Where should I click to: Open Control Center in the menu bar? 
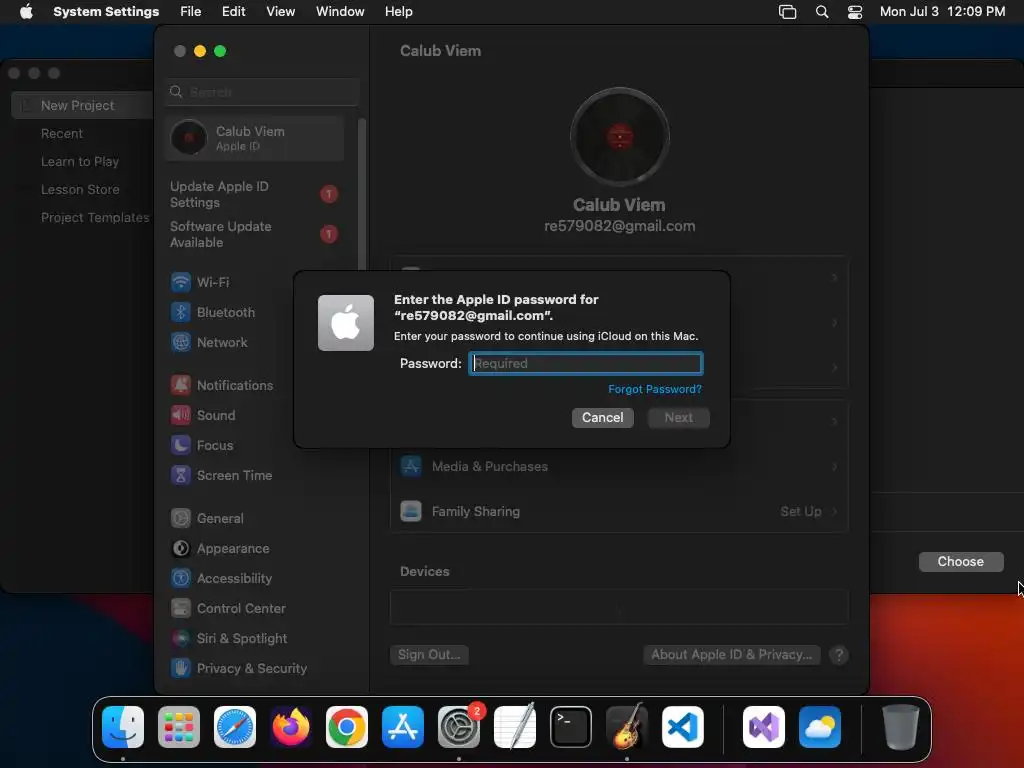tap(855, 12)
